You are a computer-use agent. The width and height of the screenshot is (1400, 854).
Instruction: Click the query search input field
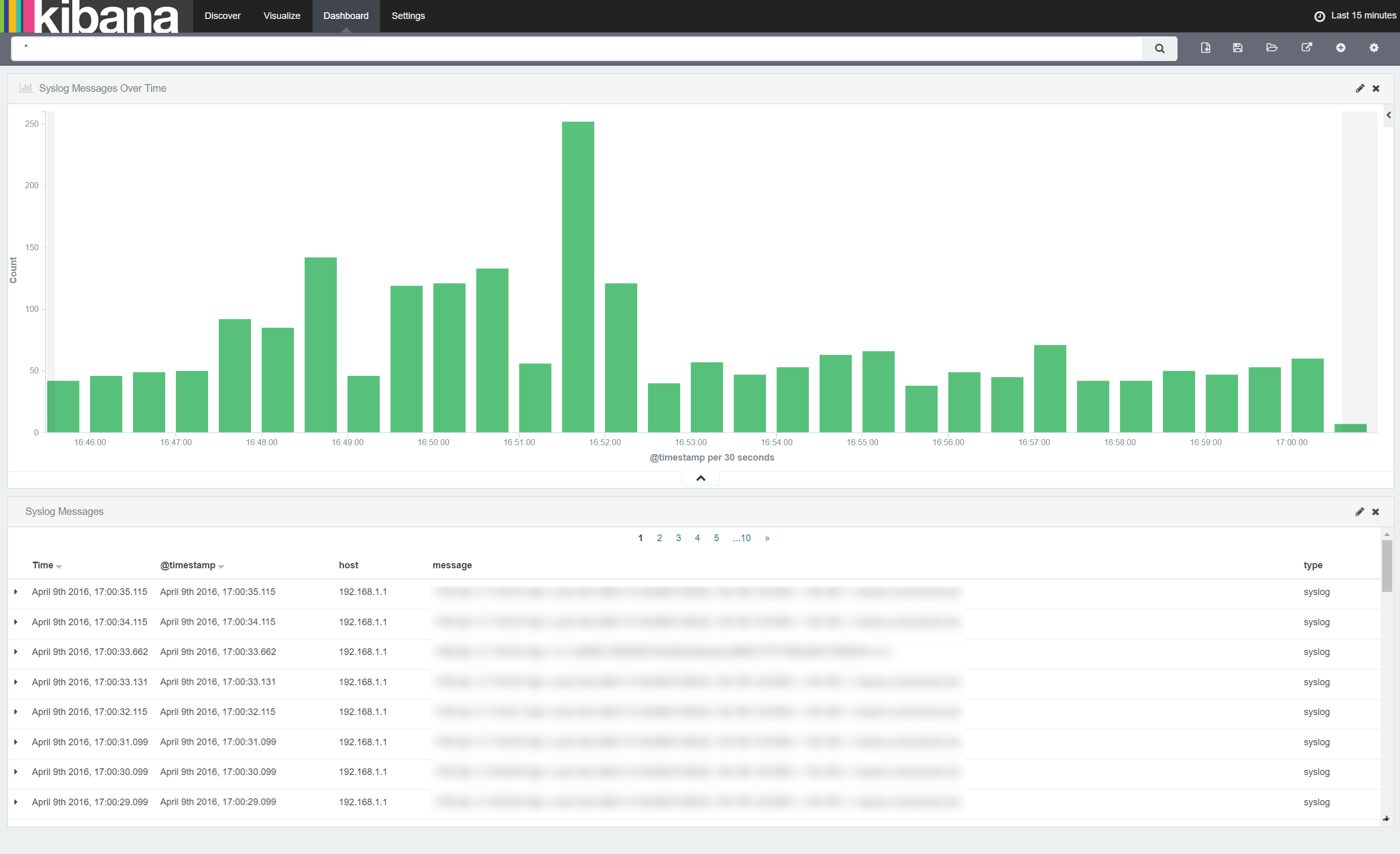point(577,48)
